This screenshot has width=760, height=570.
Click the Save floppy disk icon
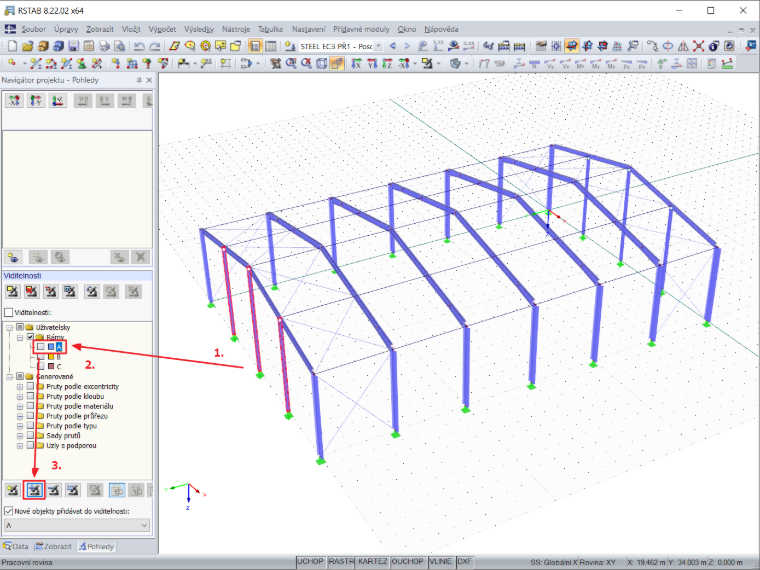pos(73,46)
